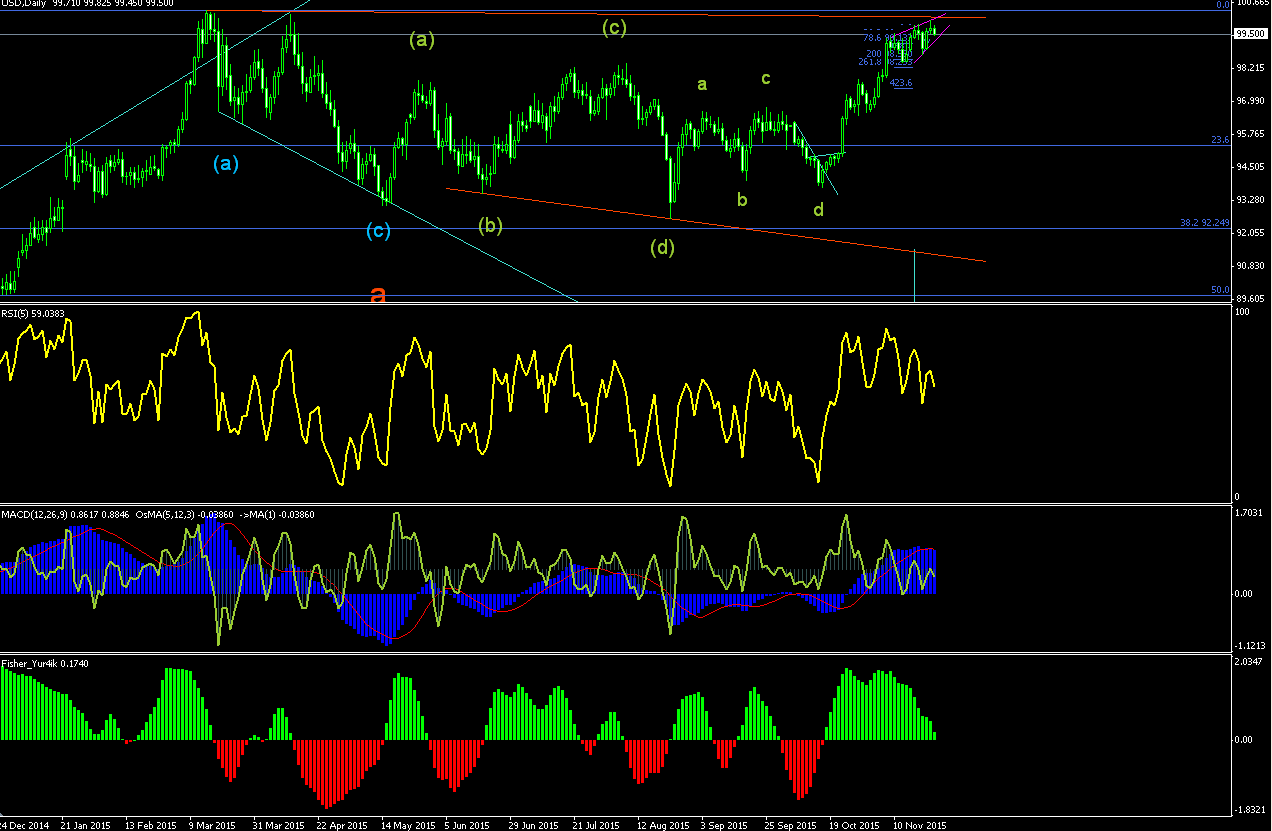The height and width of the screenshot is (831, 1272).
Task: Click the olive (a) label with parentheses
Action: click(422, 40)
